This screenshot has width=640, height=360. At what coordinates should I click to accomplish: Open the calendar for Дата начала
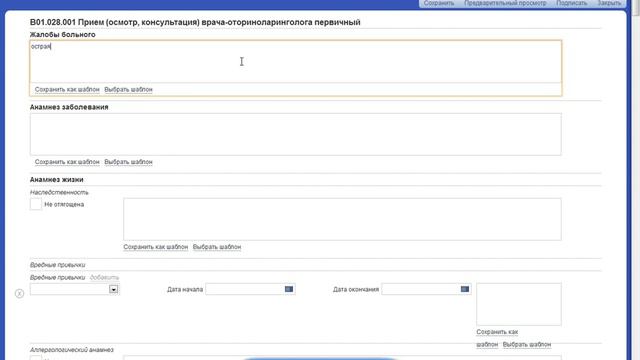point(289,289)
